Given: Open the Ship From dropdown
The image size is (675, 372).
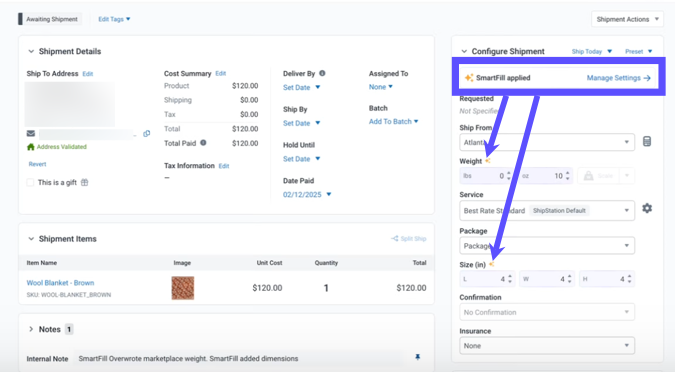Looking at the screenshot, I should pyautogui.click(x=547, y=142).
